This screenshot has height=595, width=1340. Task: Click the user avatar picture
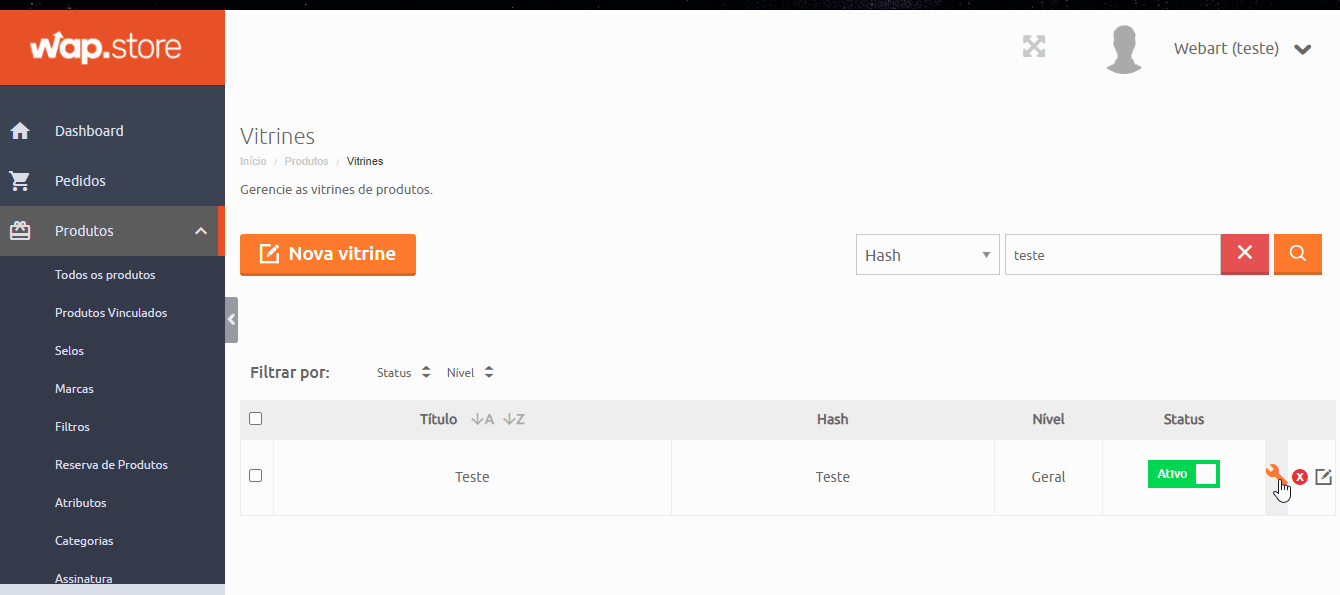tap(1124, 49)
